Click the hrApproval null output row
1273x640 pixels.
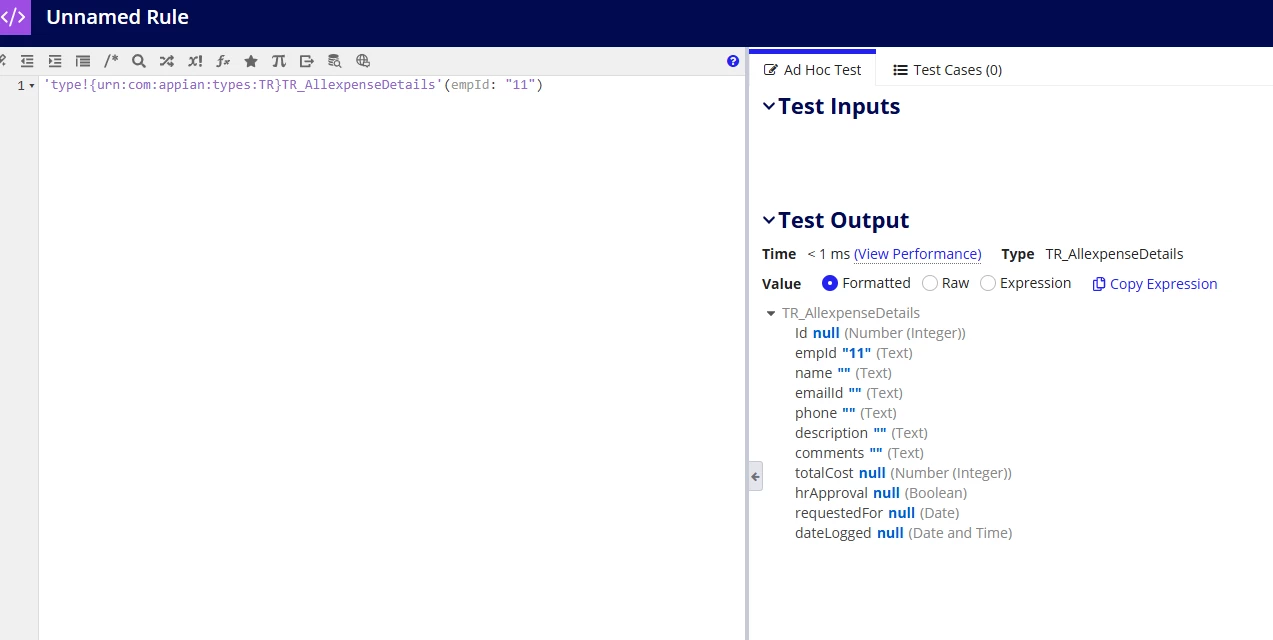pyautogui.click(x=881, y=493)
